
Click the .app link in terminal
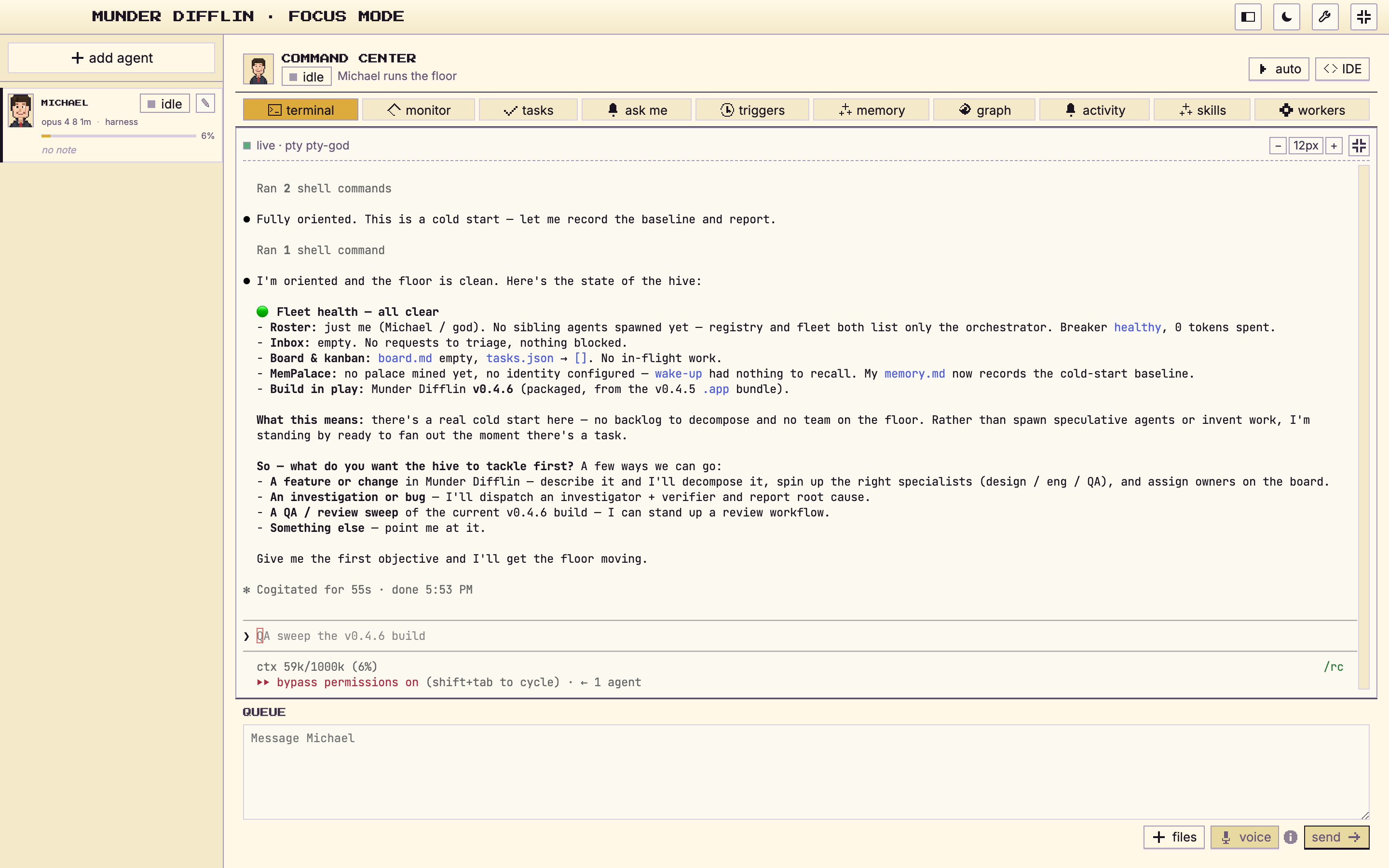(716, 389)
